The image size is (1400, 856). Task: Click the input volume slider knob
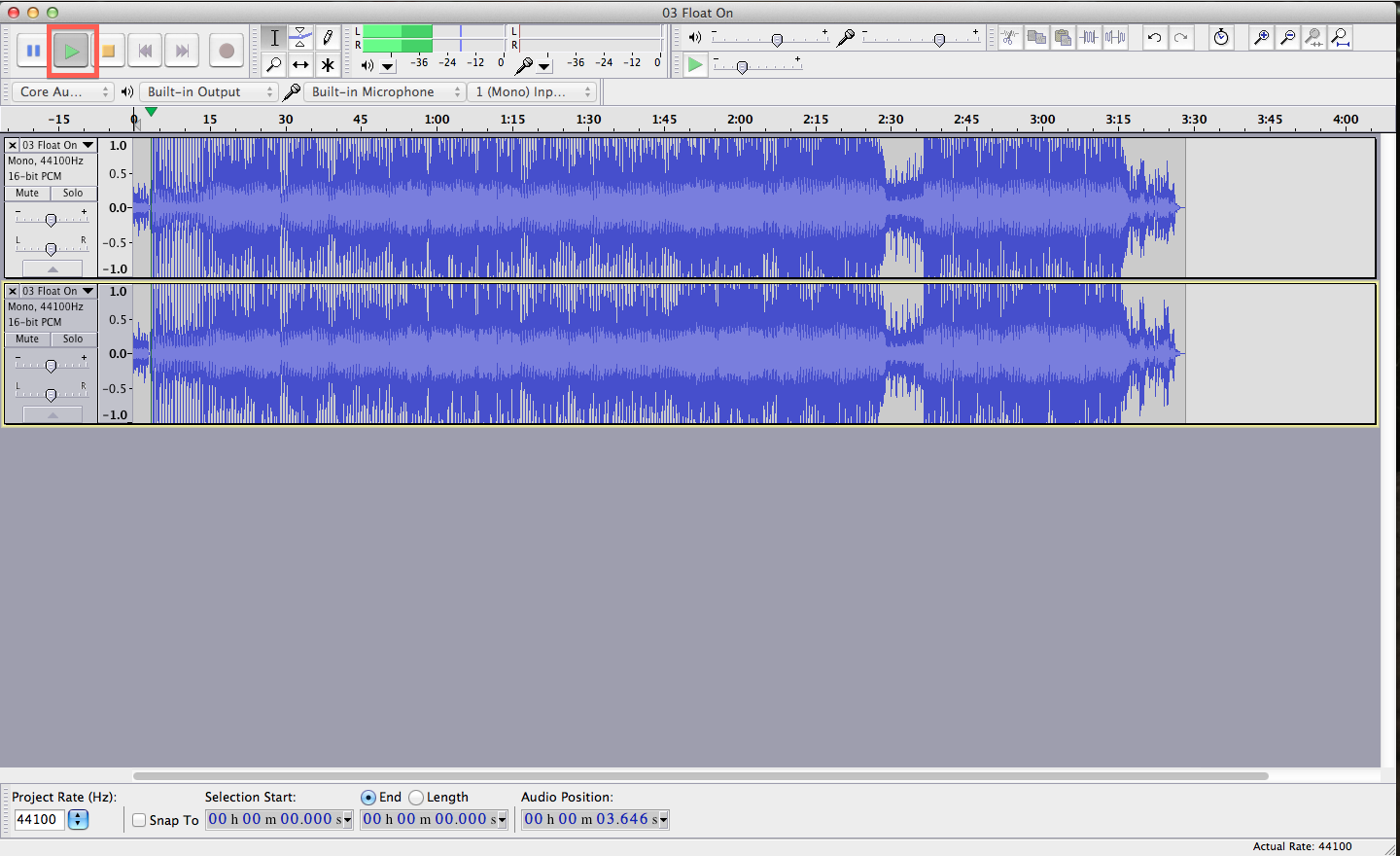939,40
